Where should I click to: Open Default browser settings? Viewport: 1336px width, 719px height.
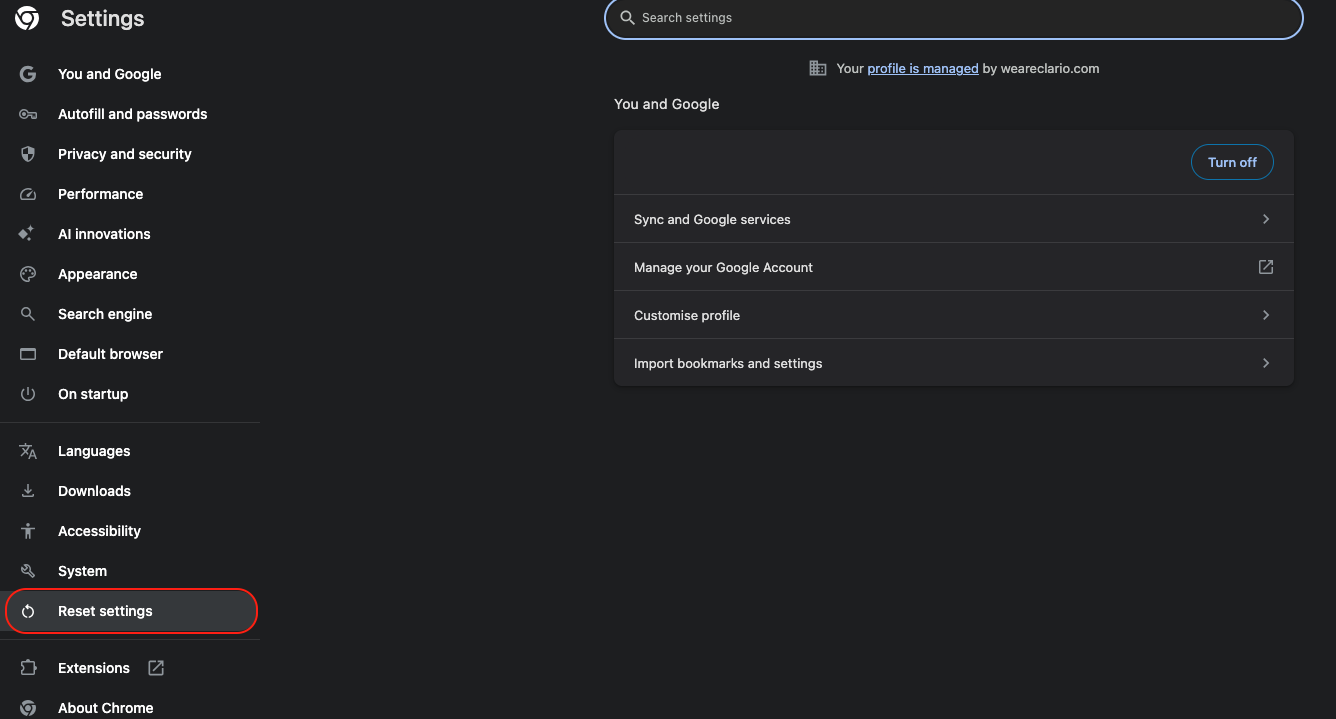pyautogui.click(x=110, y=354)
